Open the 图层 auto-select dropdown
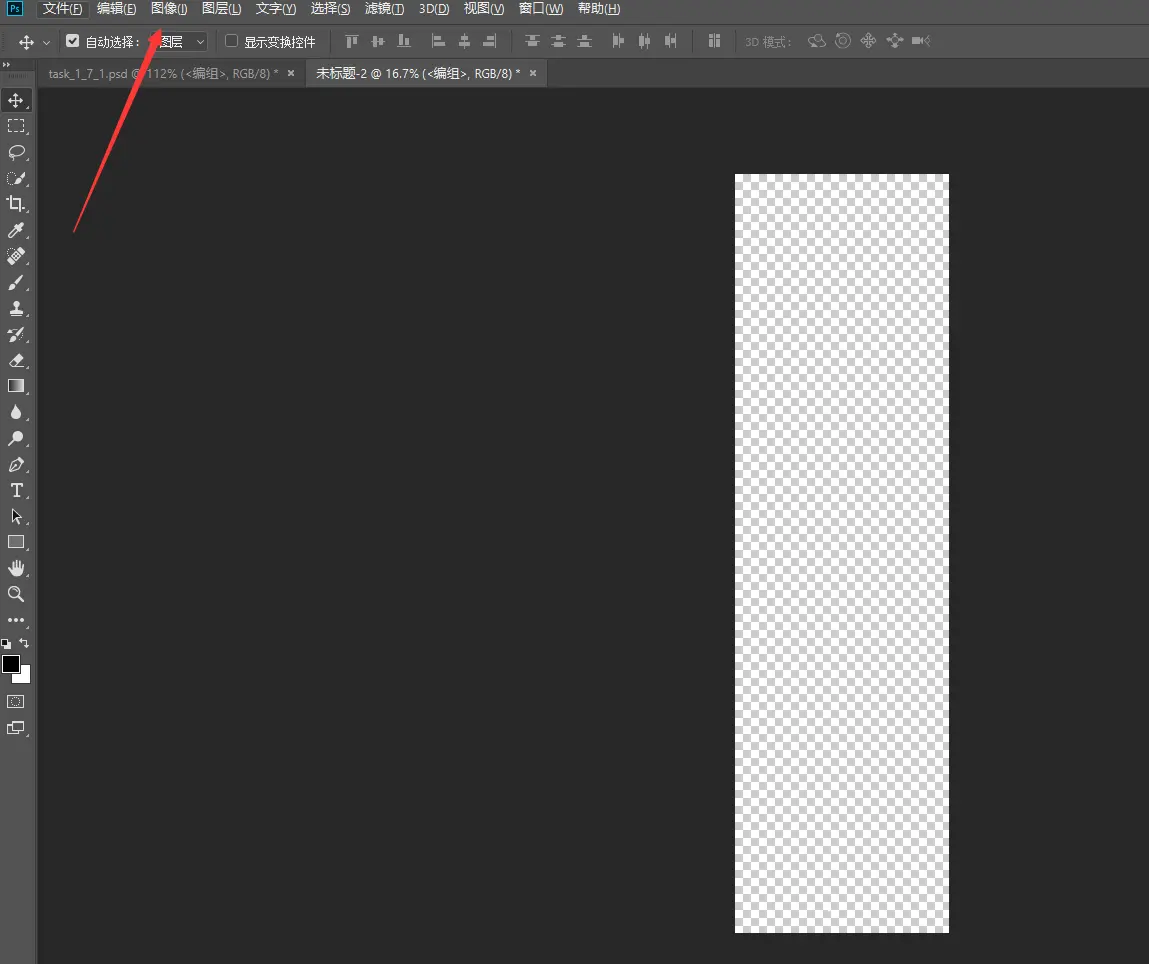1149x964 pixels. pyautogui.click(x=178, y=42)
